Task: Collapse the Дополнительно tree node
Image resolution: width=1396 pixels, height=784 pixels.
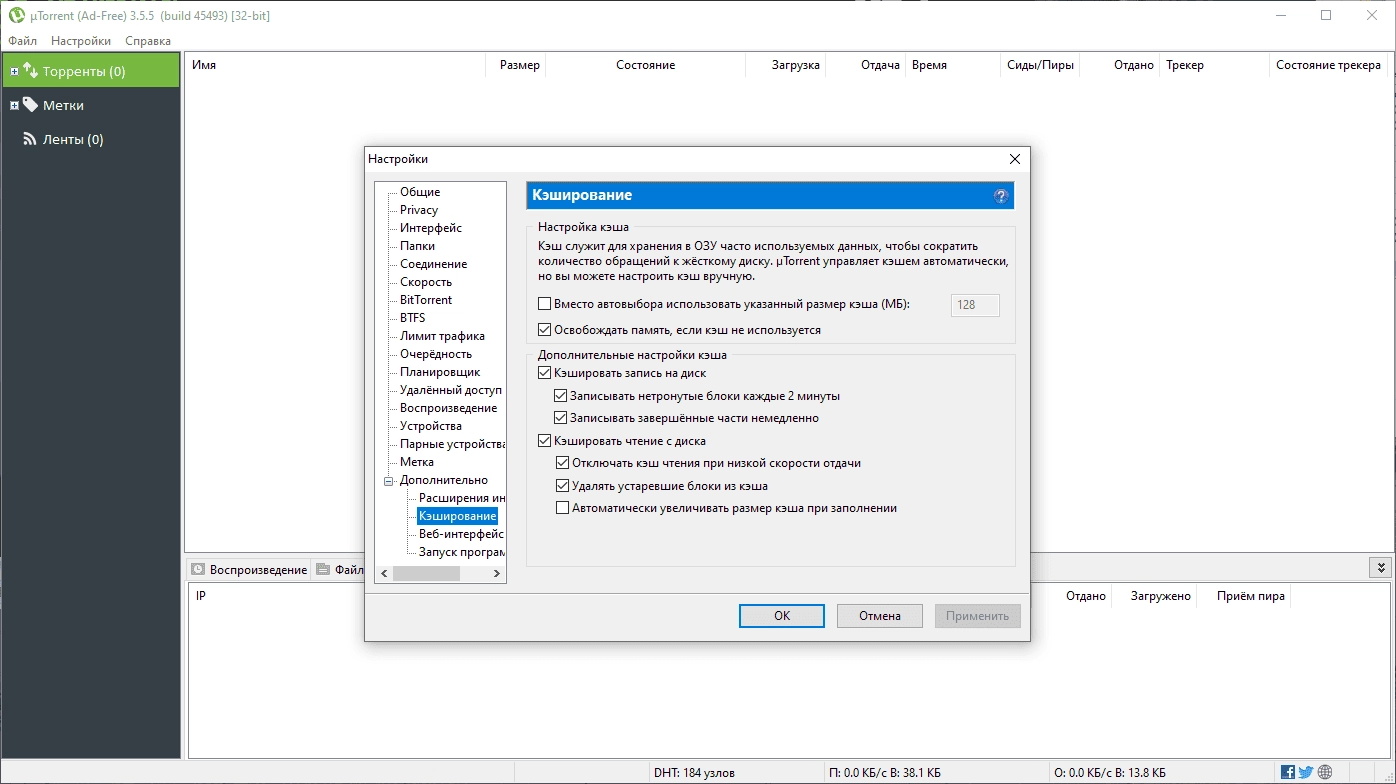Action: point(389,481)
